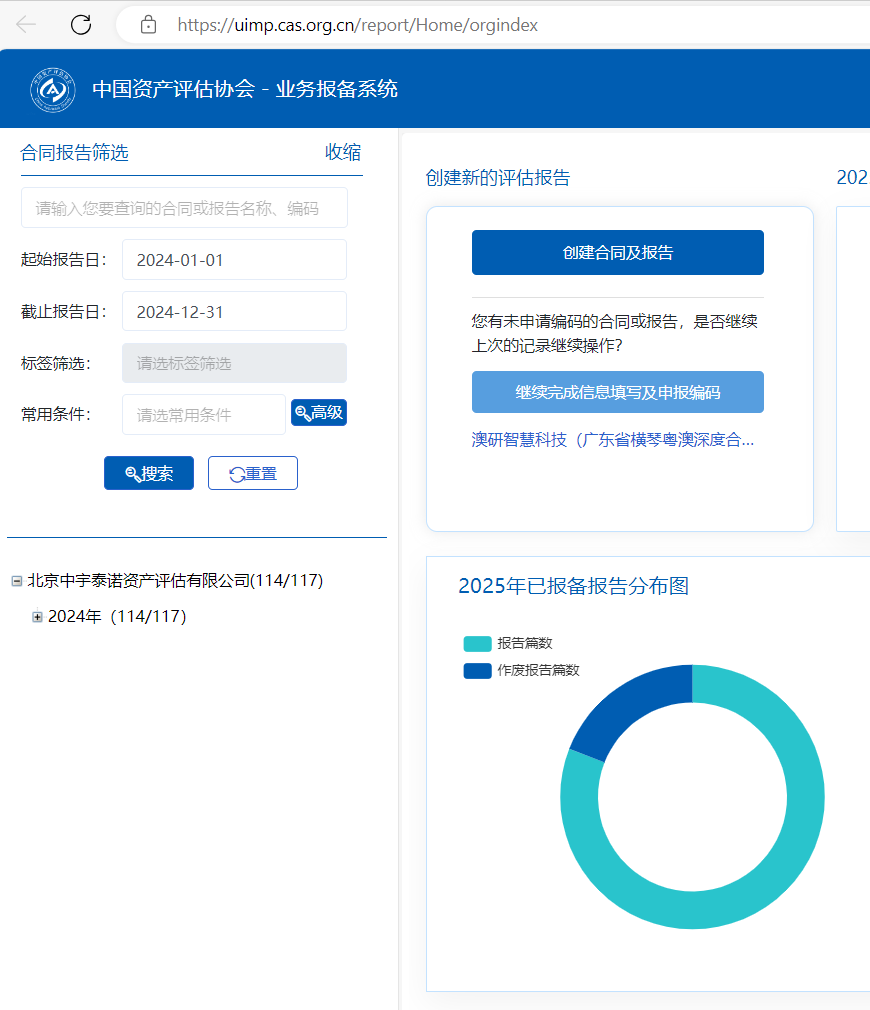Viewport: 870px width, 1010px height.
Task: Click the lock icon in address bar
Action: [x=149, y=25]
